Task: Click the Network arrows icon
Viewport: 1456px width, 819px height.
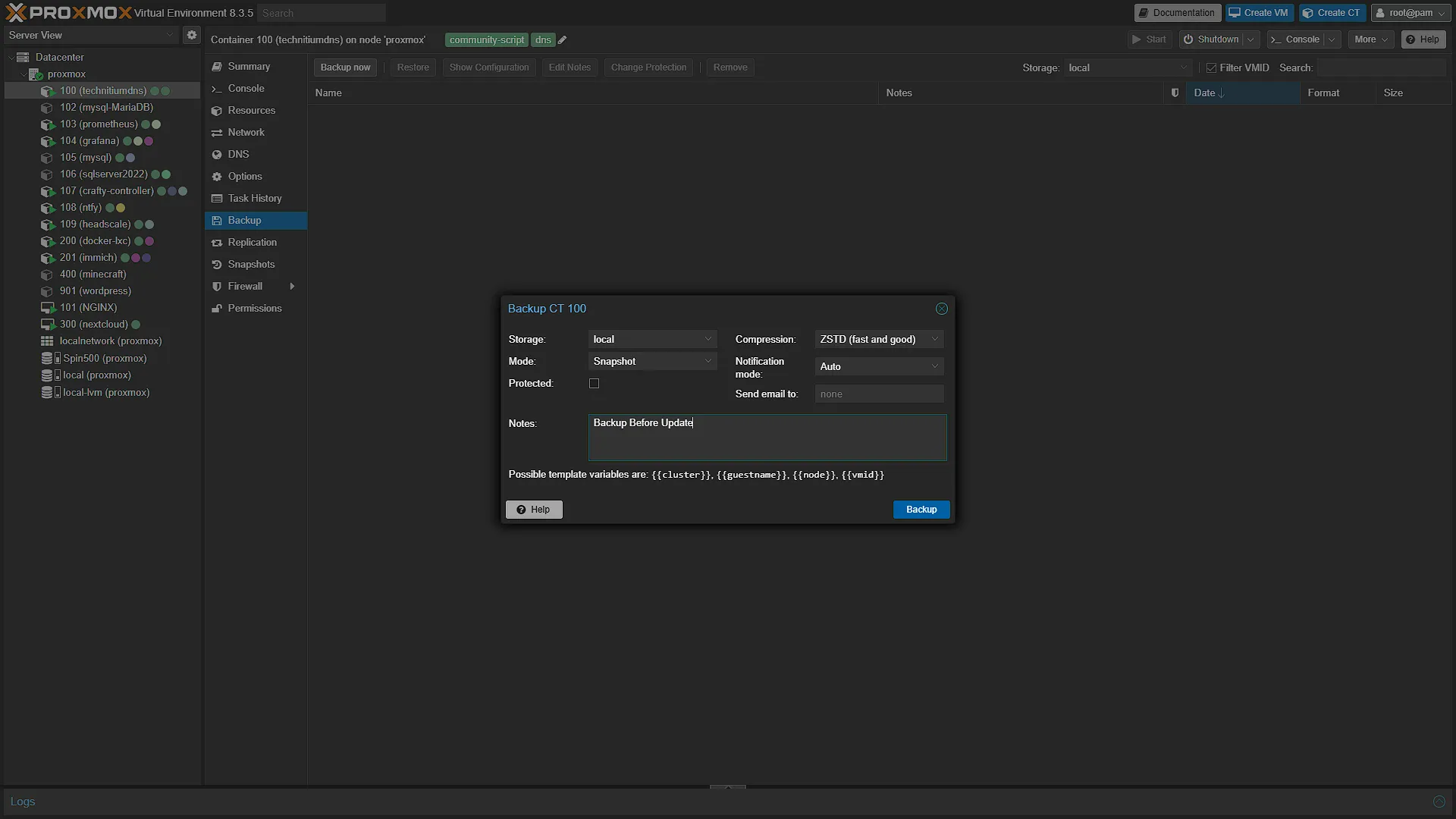Action: [x=217, y=133]
